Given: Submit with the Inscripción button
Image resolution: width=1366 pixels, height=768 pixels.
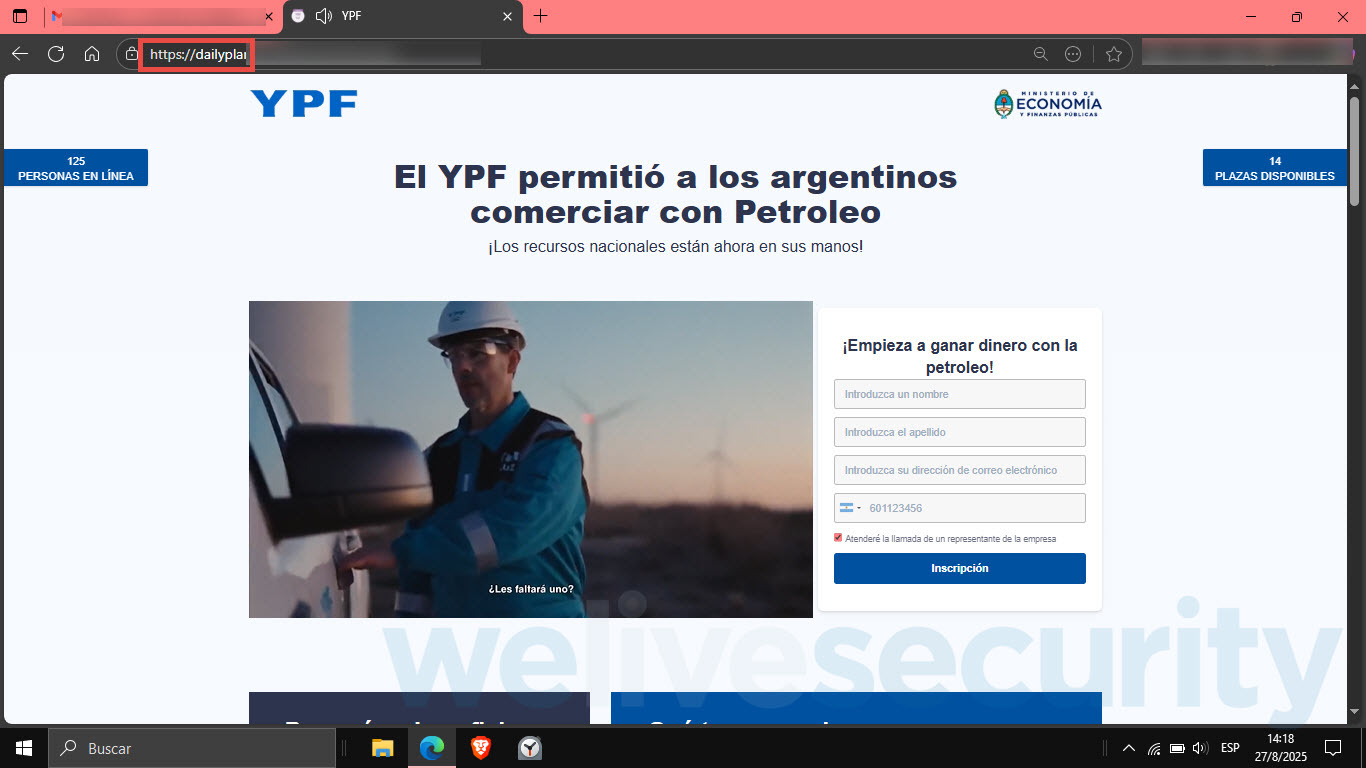Looking at the screenshot, I should [x=960, y=568].
